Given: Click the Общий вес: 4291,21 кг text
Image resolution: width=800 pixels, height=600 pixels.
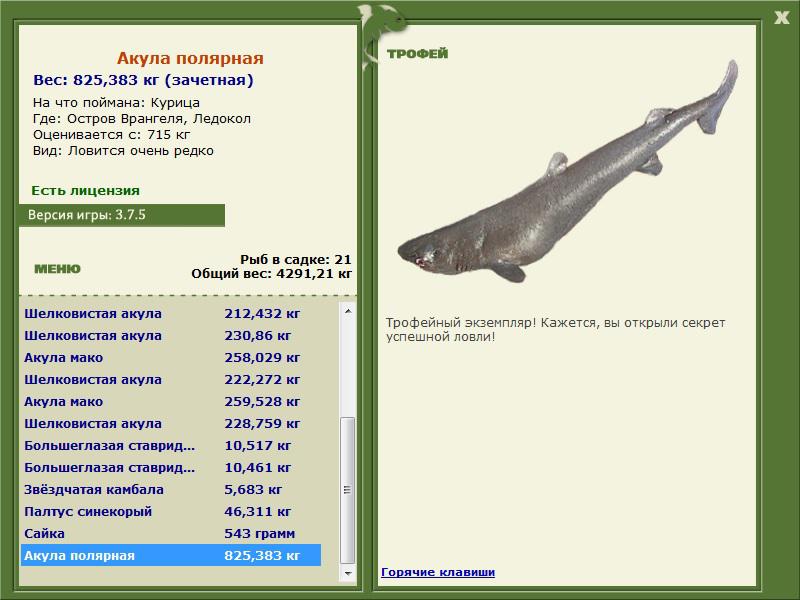Looking at the screenshot, I should point(271,273).
